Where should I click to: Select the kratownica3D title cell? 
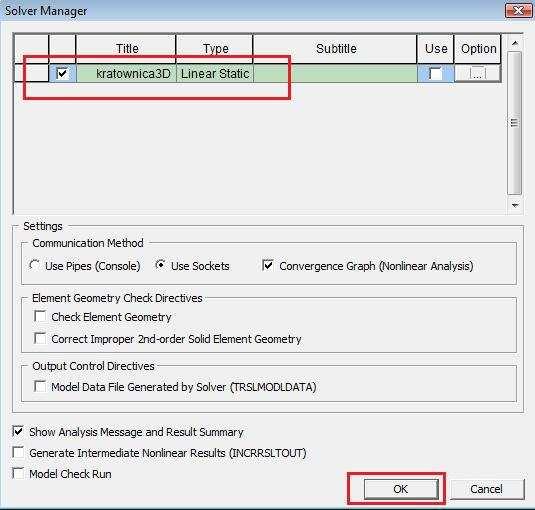point(127,73)
